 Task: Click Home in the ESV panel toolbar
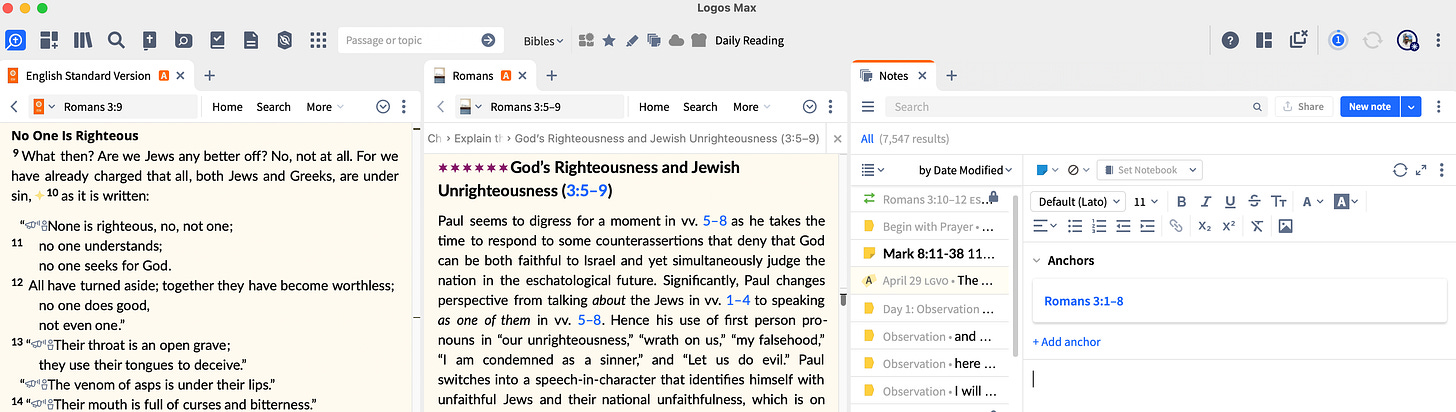pos(227,107)
